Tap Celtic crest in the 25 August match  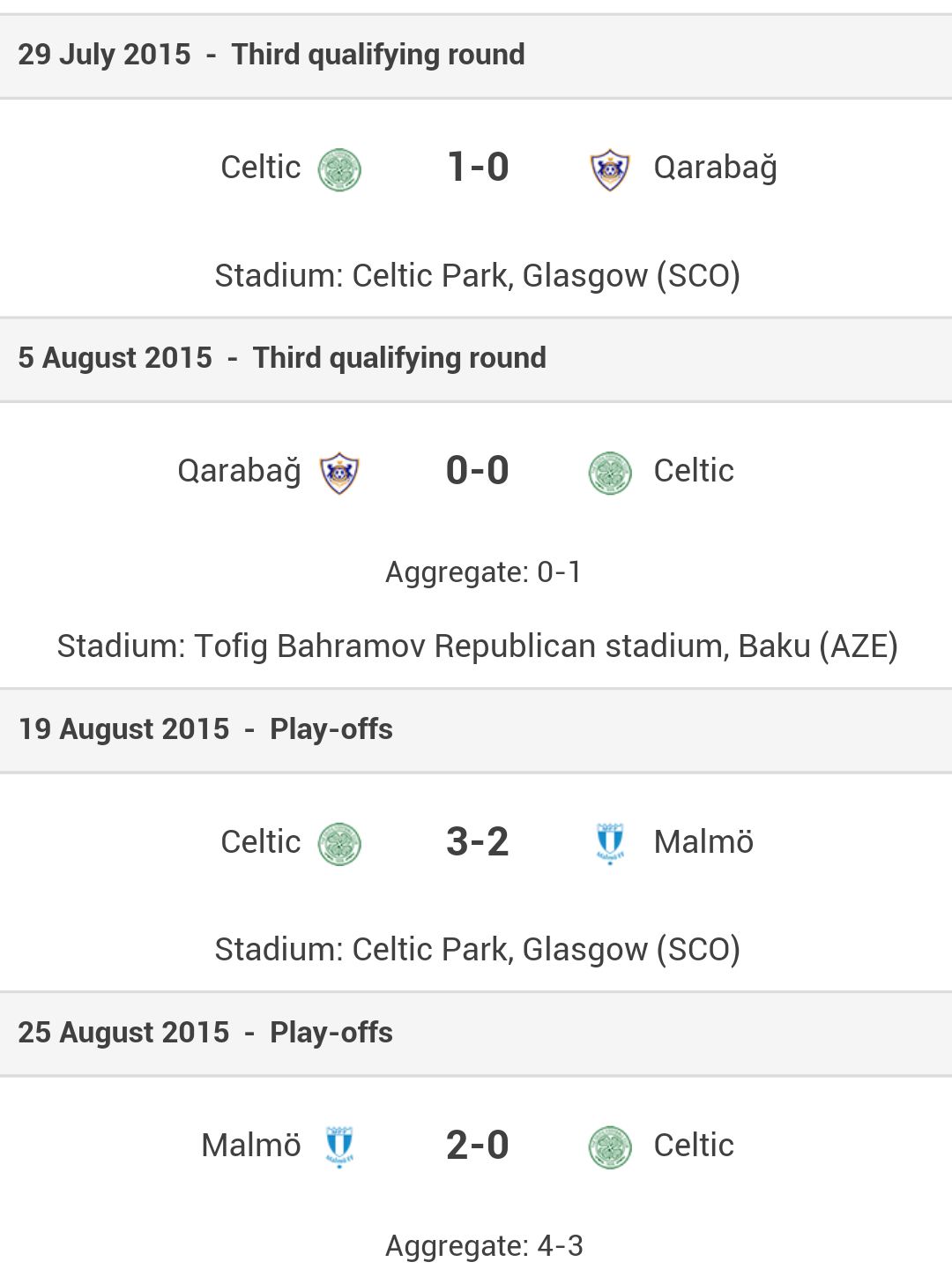[x=610, y=1146]
